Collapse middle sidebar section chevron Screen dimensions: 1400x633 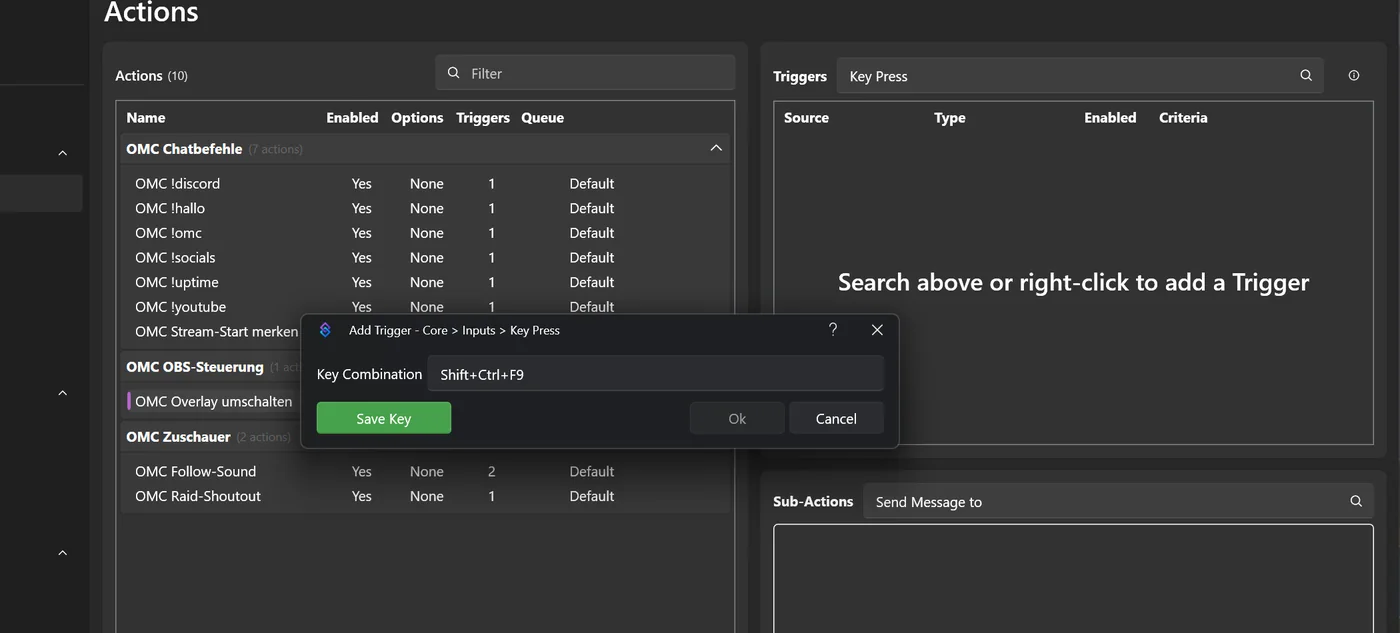pos(62,393)
